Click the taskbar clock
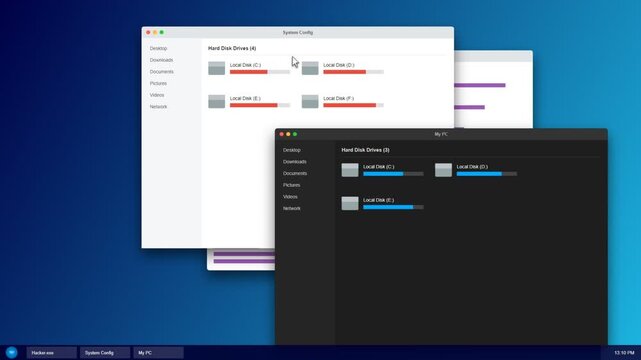 point(624,353)
